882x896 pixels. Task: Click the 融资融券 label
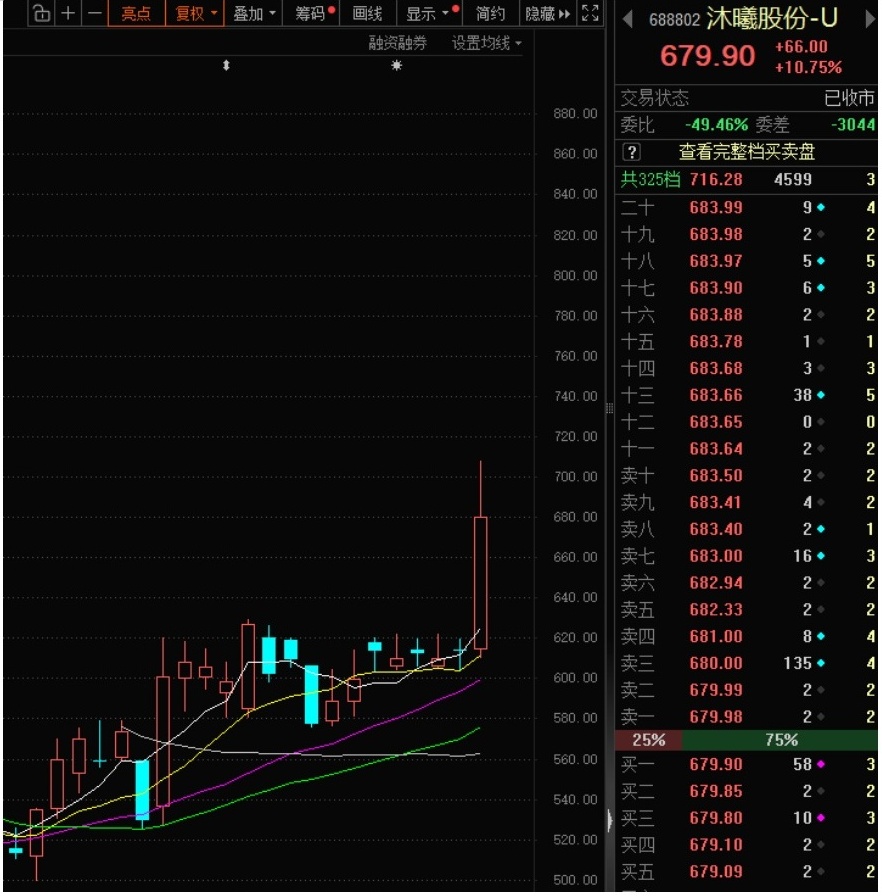coord(398,43)
